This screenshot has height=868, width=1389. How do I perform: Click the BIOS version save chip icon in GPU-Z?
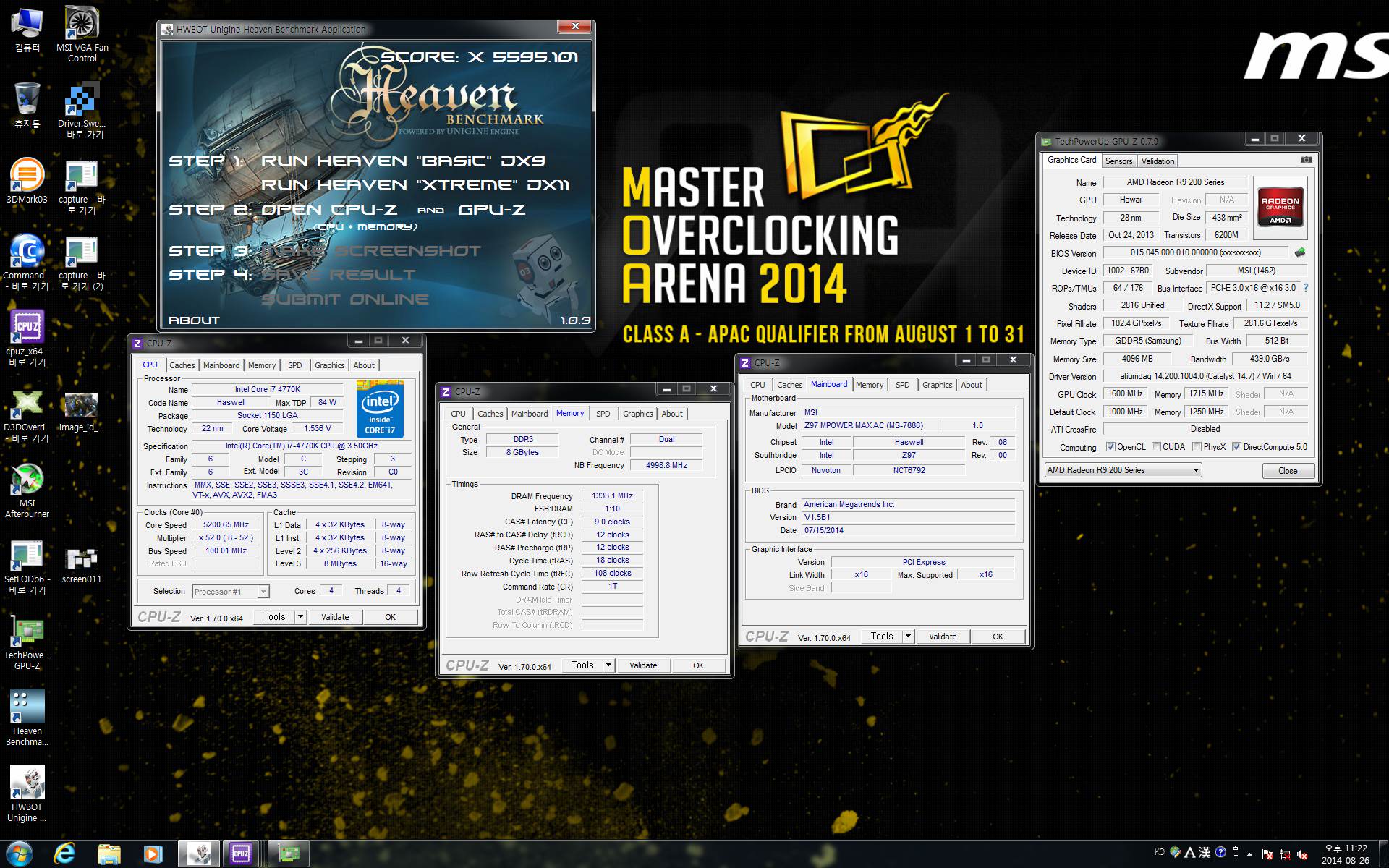(x=1300, y=252)
